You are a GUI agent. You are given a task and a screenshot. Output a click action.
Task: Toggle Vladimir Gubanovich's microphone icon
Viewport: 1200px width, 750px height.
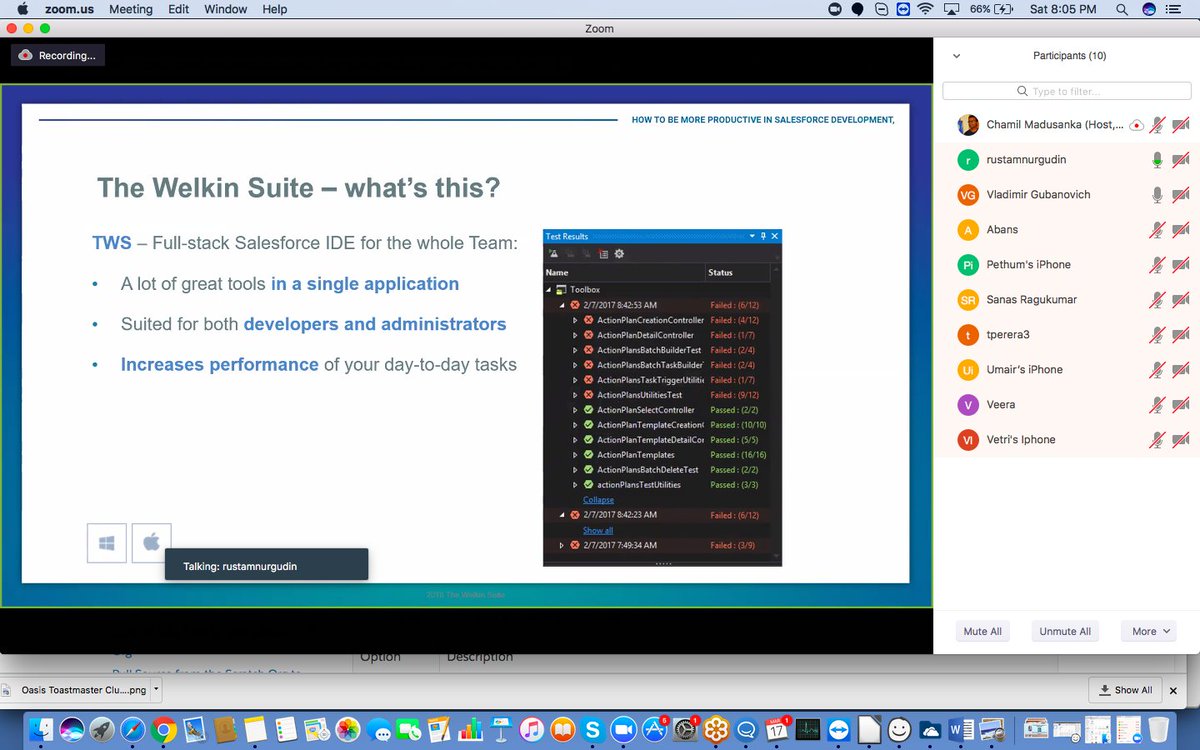click(1157, 195)
